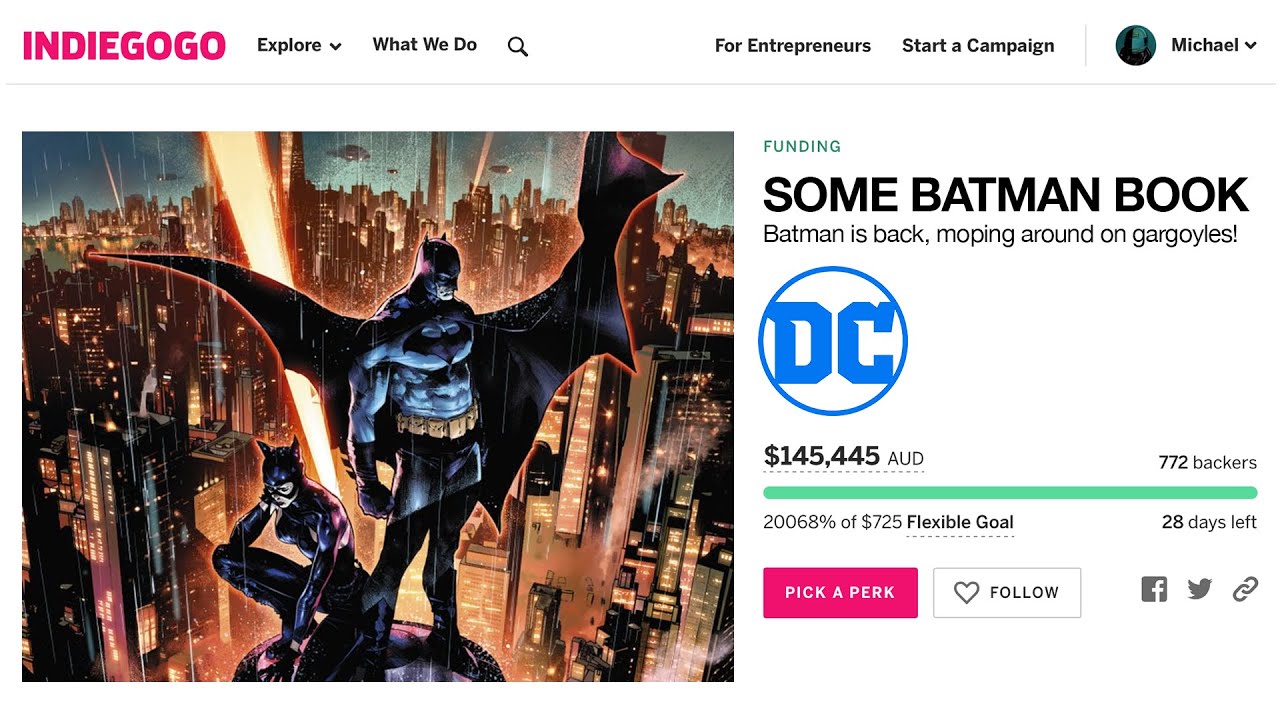This screenshot has height=720, width=1280.
Task: Click the DC logo badge
Action: click(x=833, y=341)
